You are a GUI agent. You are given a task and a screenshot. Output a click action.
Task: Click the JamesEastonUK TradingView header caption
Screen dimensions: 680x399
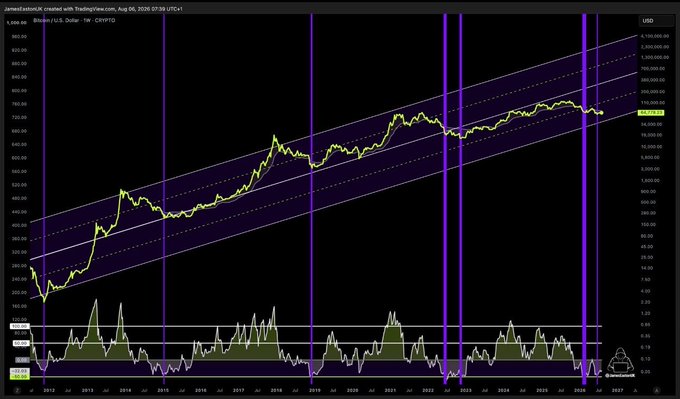pyautogui.click(x=93, y=9)
